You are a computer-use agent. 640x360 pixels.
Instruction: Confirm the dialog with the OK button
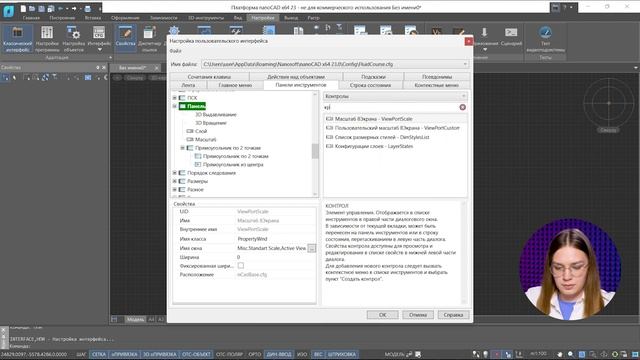pos(382,315)
